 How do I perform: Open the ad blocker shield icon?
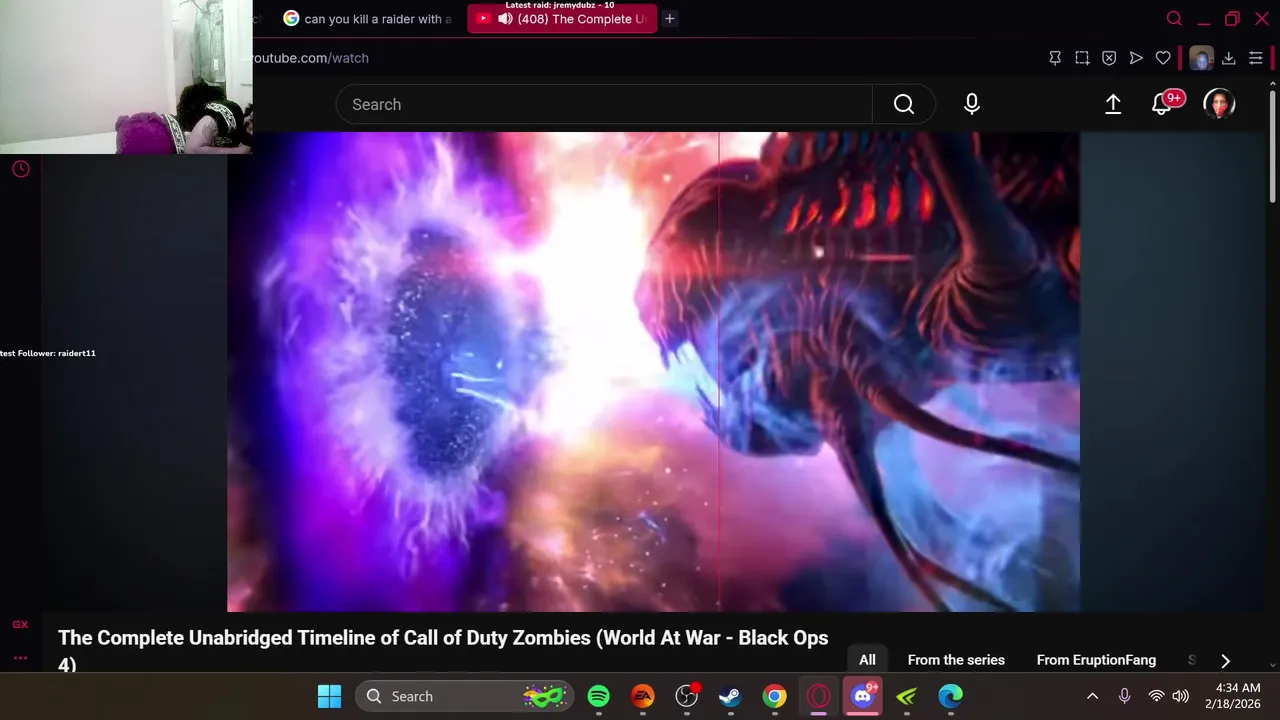[1109, 58]
